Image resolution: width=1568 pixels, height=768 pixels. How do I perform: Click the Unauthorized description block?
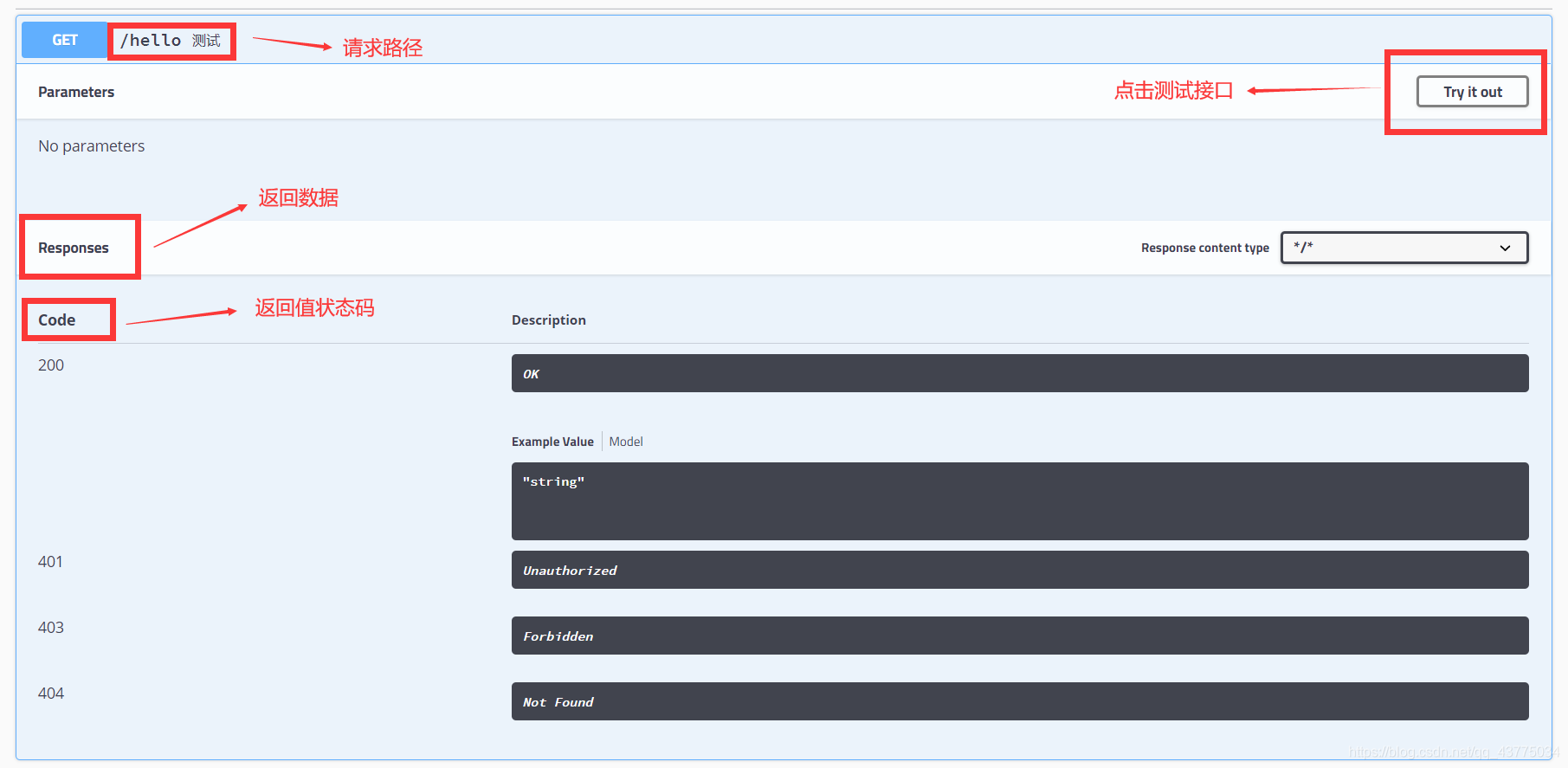1020,570
